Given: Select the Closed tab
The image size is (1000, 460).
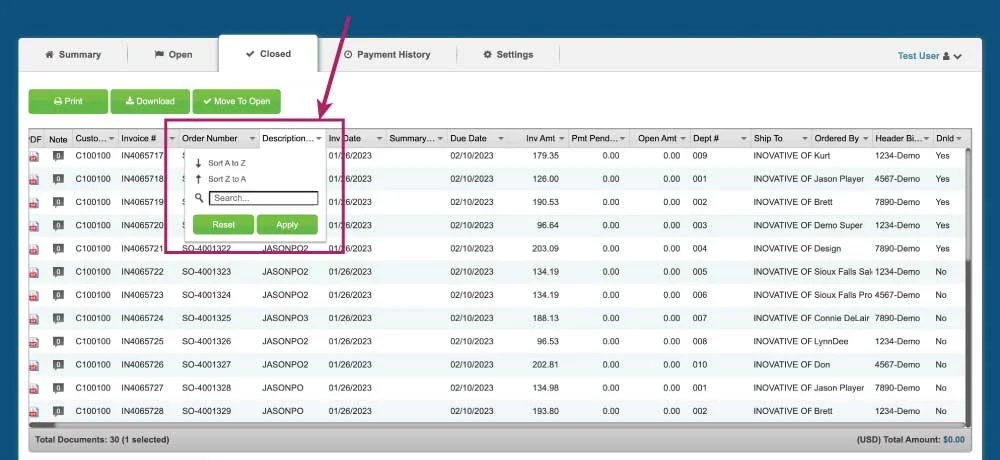Looking at the screenshot, I should point(268,54).
